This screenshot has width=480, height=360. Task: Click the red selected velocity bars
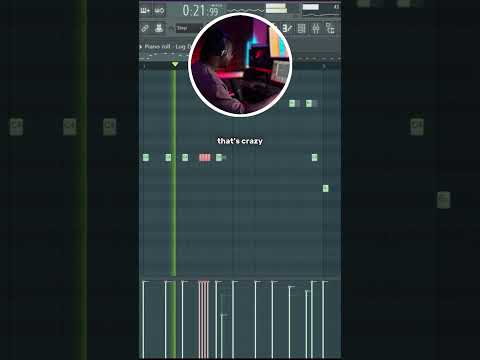(204, 319)
